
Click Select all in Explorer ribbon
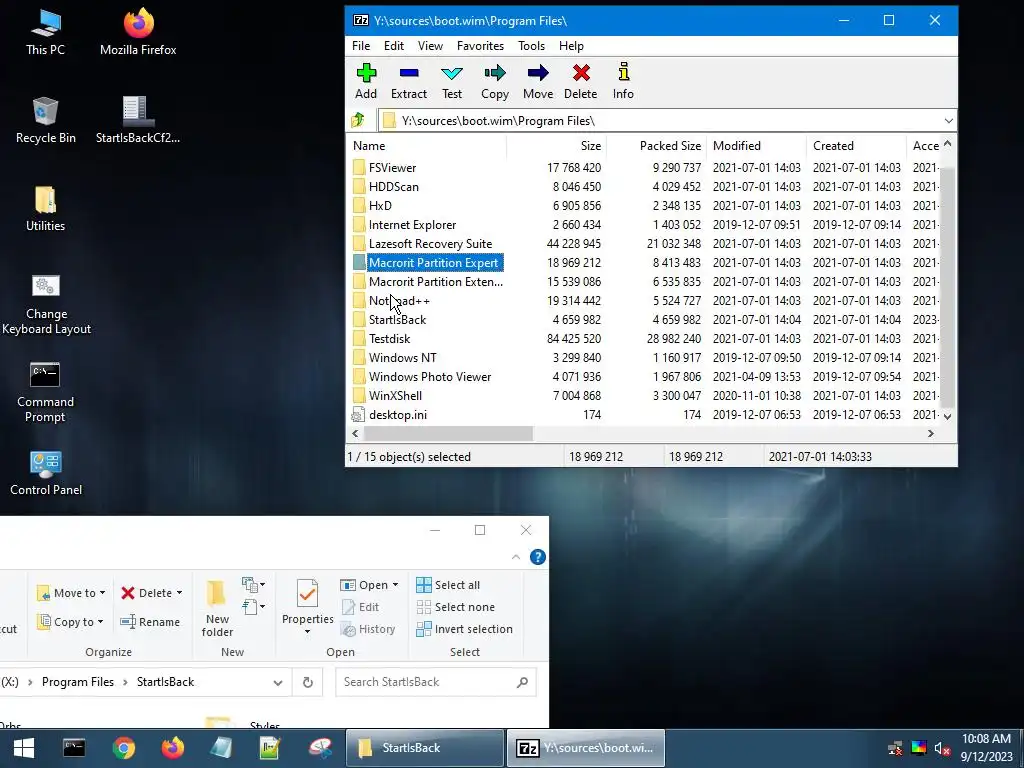point(448,585)
